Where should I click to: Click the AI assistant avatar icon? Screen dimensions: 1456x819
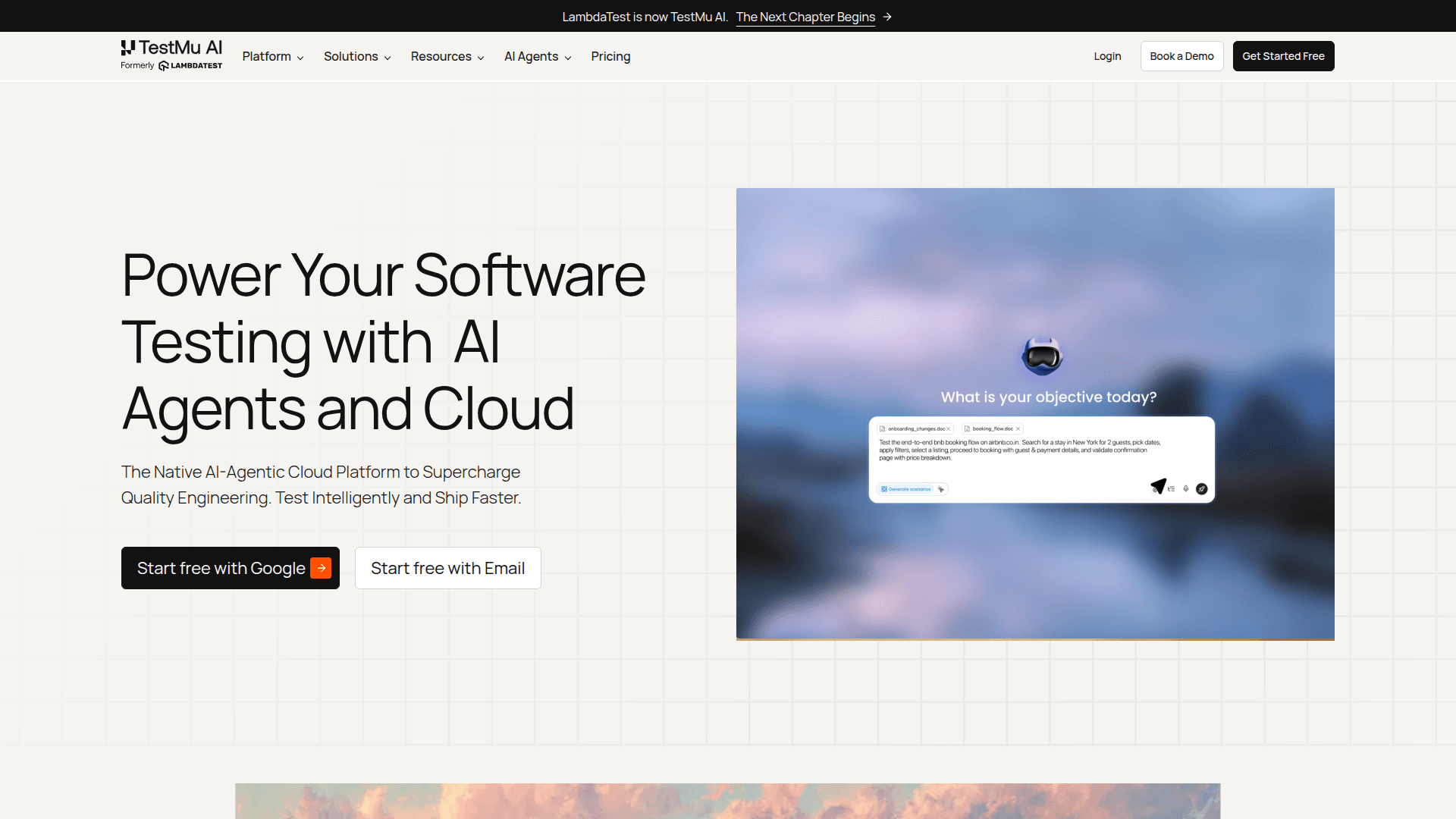pos(1042,356)
